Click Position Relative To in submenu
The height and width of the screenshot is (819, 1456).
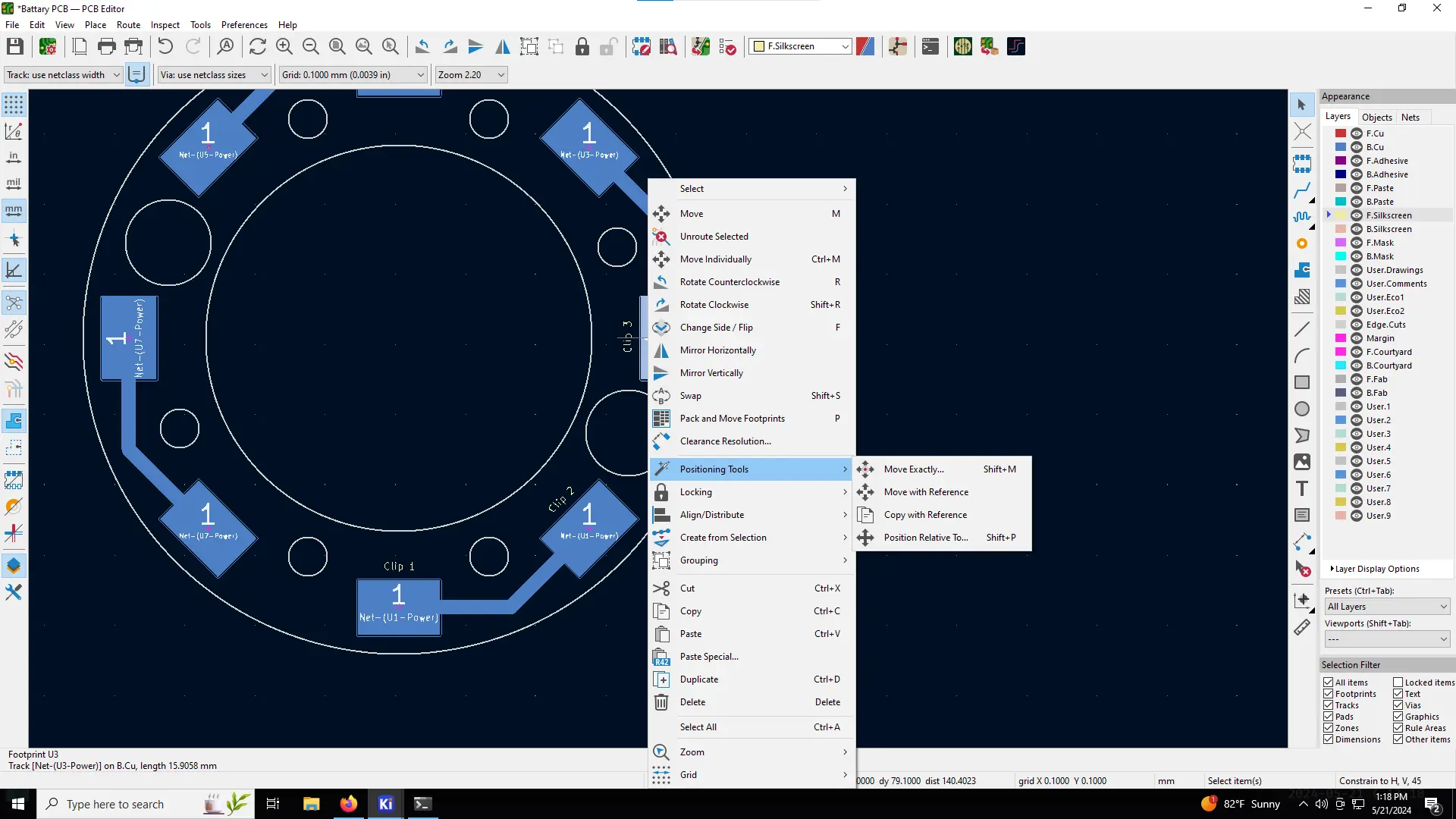(924, 537)
